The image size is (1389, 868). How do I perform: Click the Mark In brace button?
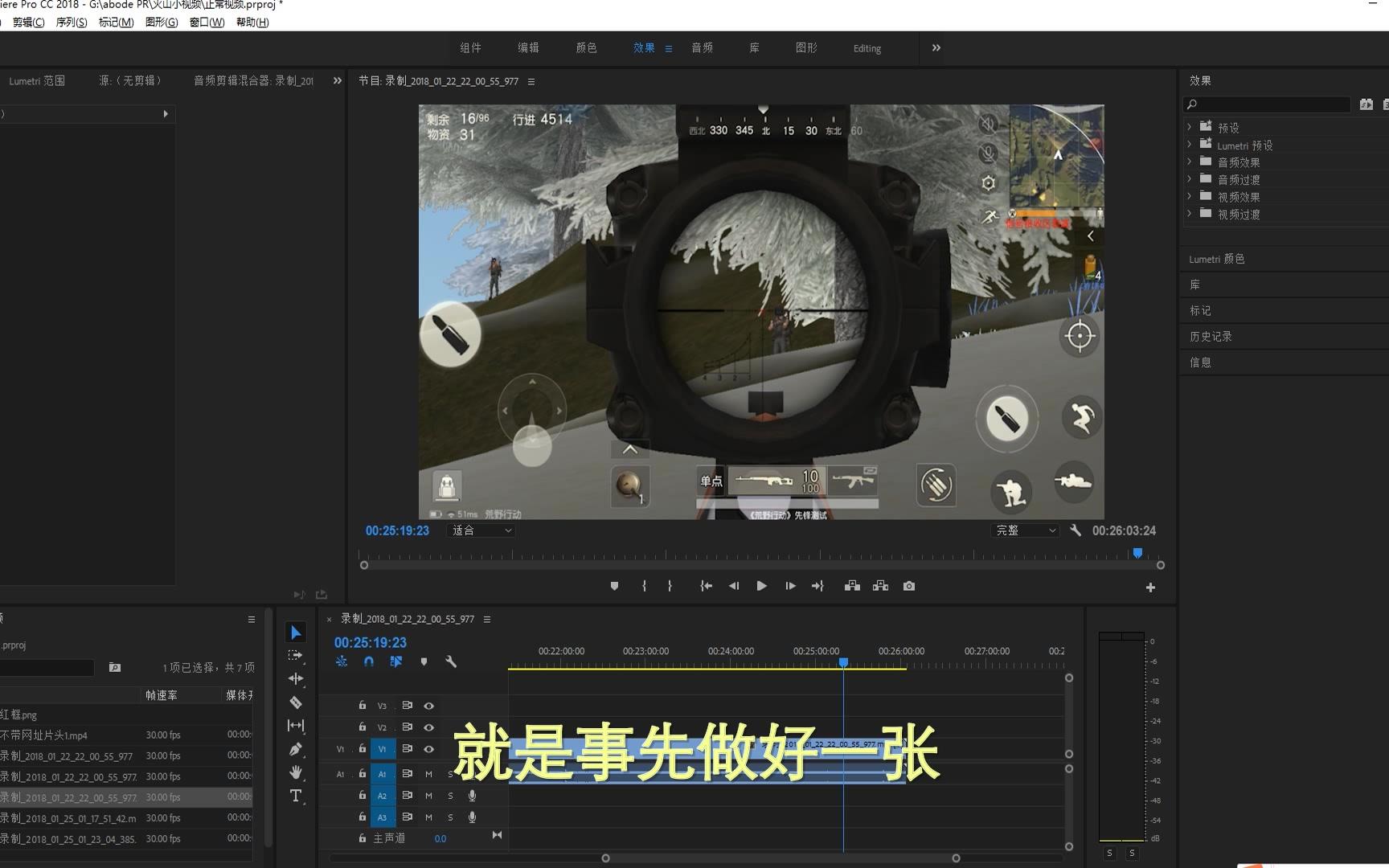coord(644,586)
